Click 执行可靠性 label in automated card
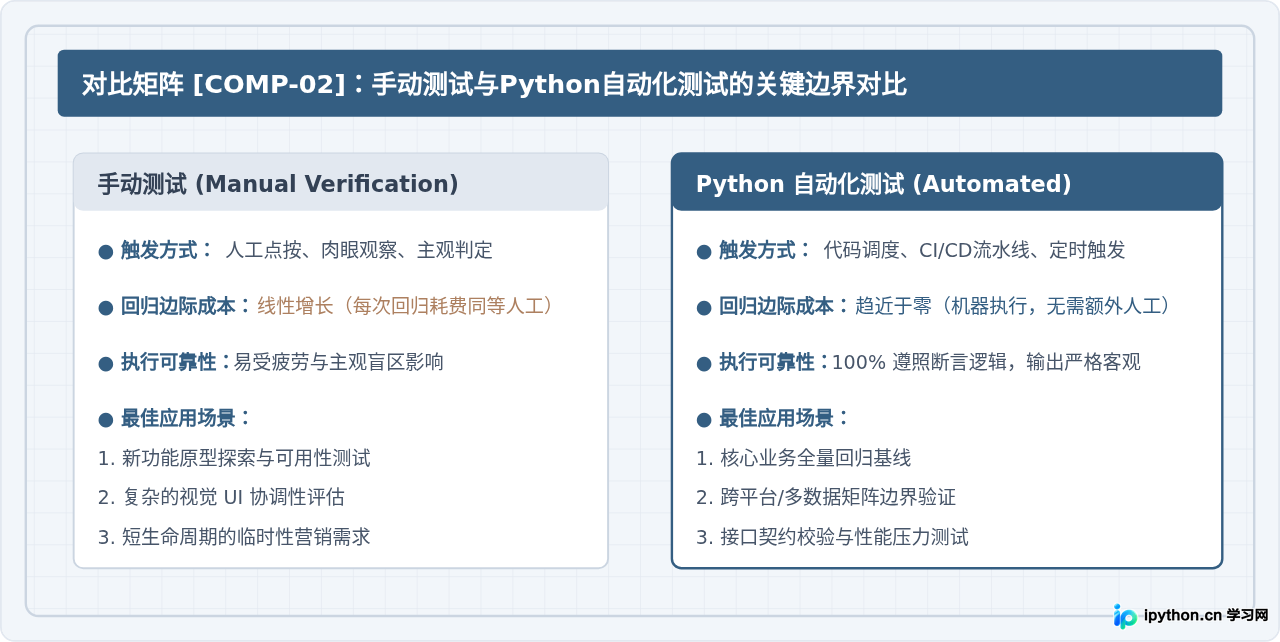 773,362
